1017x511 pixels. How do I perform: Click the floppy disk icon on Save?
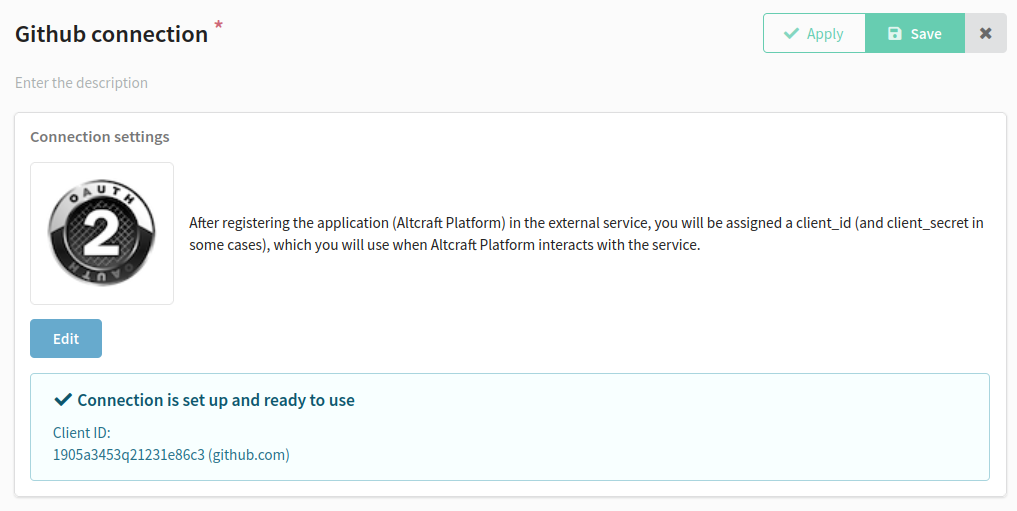[x=894, y=34]
